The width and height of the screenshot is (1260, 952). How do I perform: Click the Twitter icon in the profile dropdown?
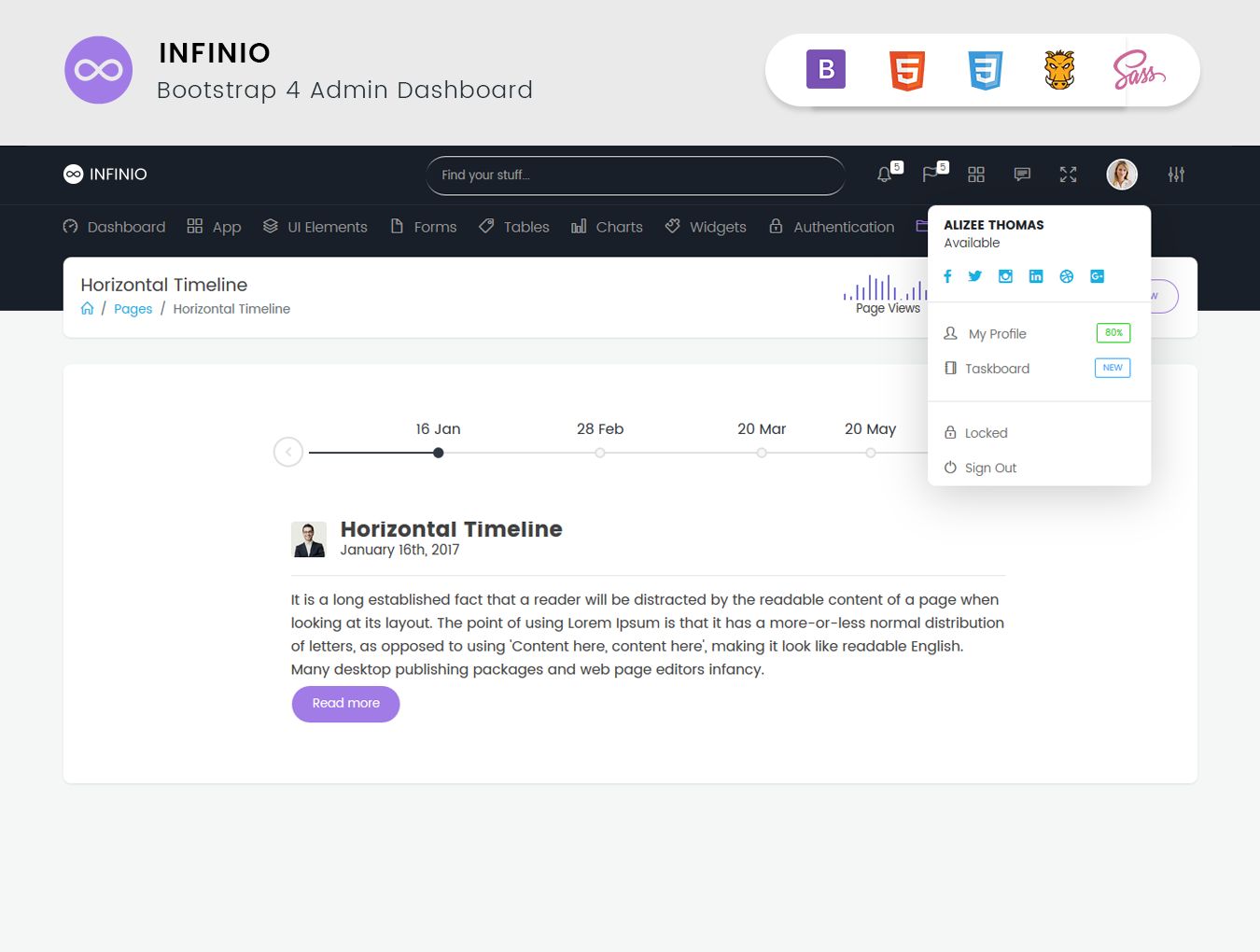[975, 276]
